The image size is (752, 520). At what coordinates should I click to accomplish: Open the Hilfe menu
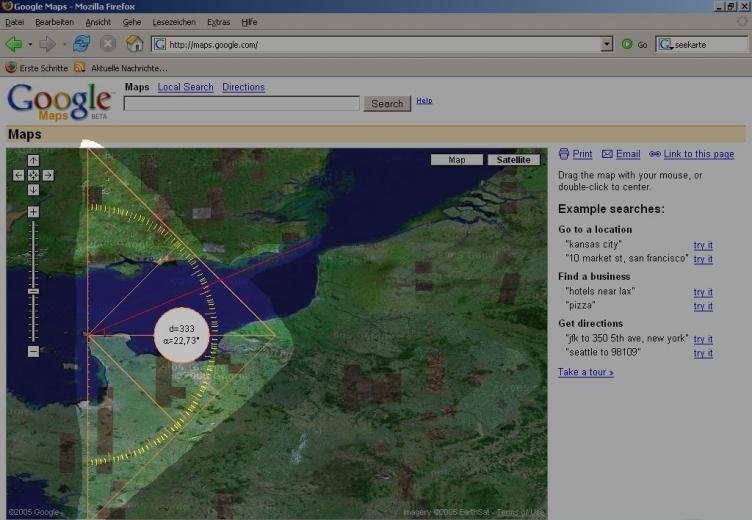[249, 22]
